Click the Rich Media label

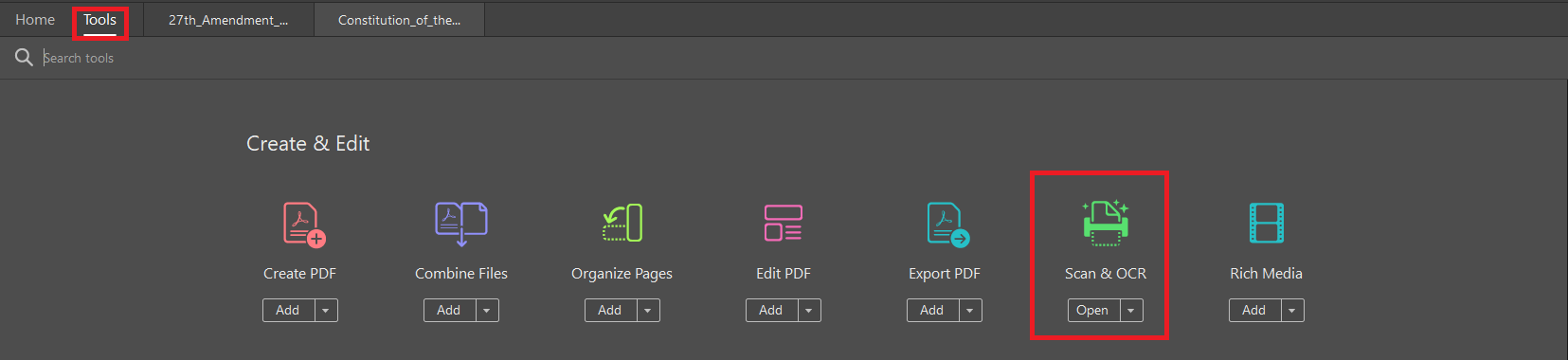coord(1267,273)
